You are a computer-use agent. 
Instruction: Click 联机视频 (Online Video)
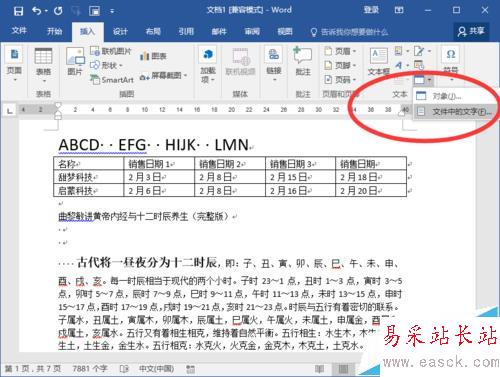pos(240,62)
